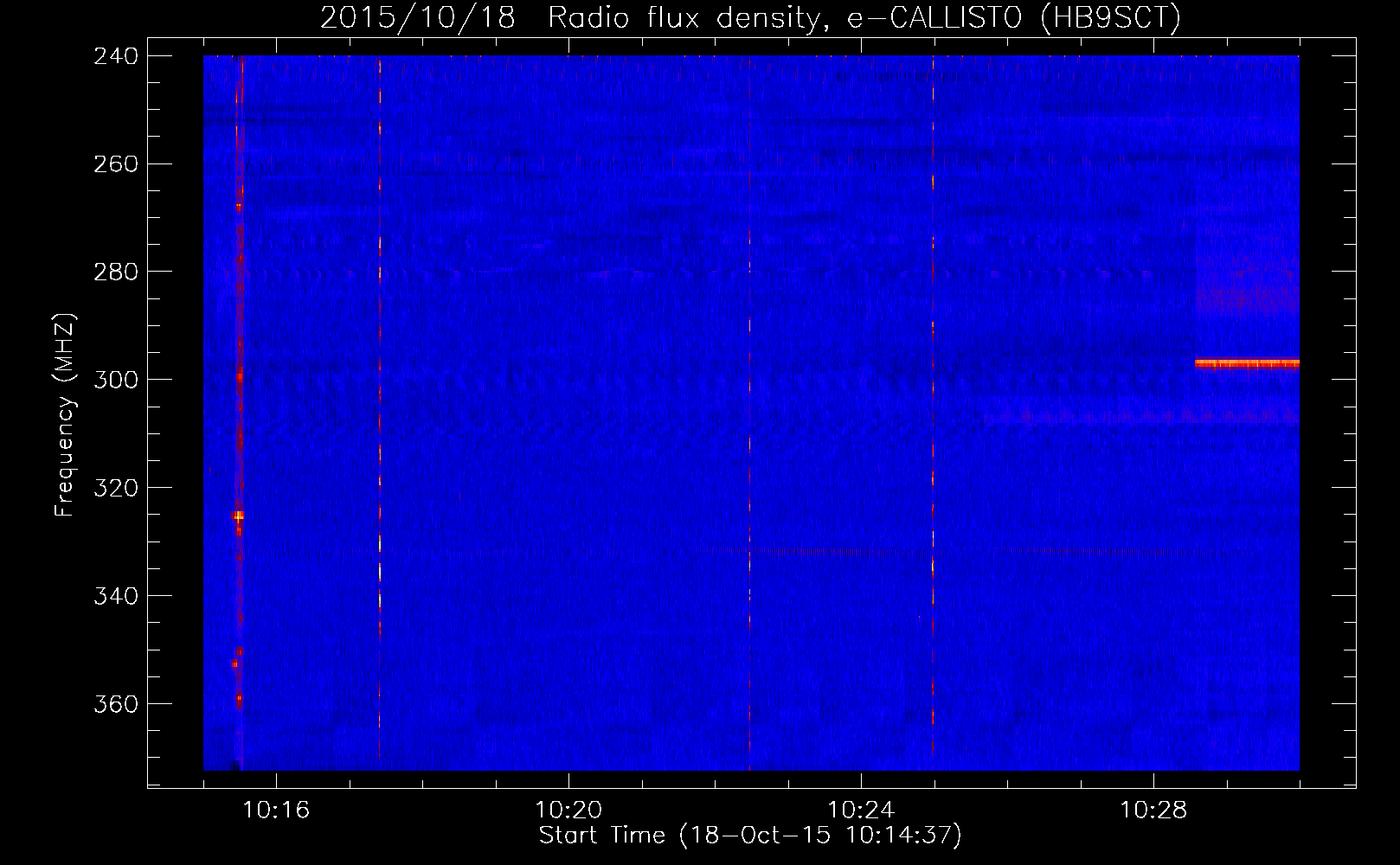Click the 10:24 time tick label
1400x865 pixels.
click(x=861, y=811)
